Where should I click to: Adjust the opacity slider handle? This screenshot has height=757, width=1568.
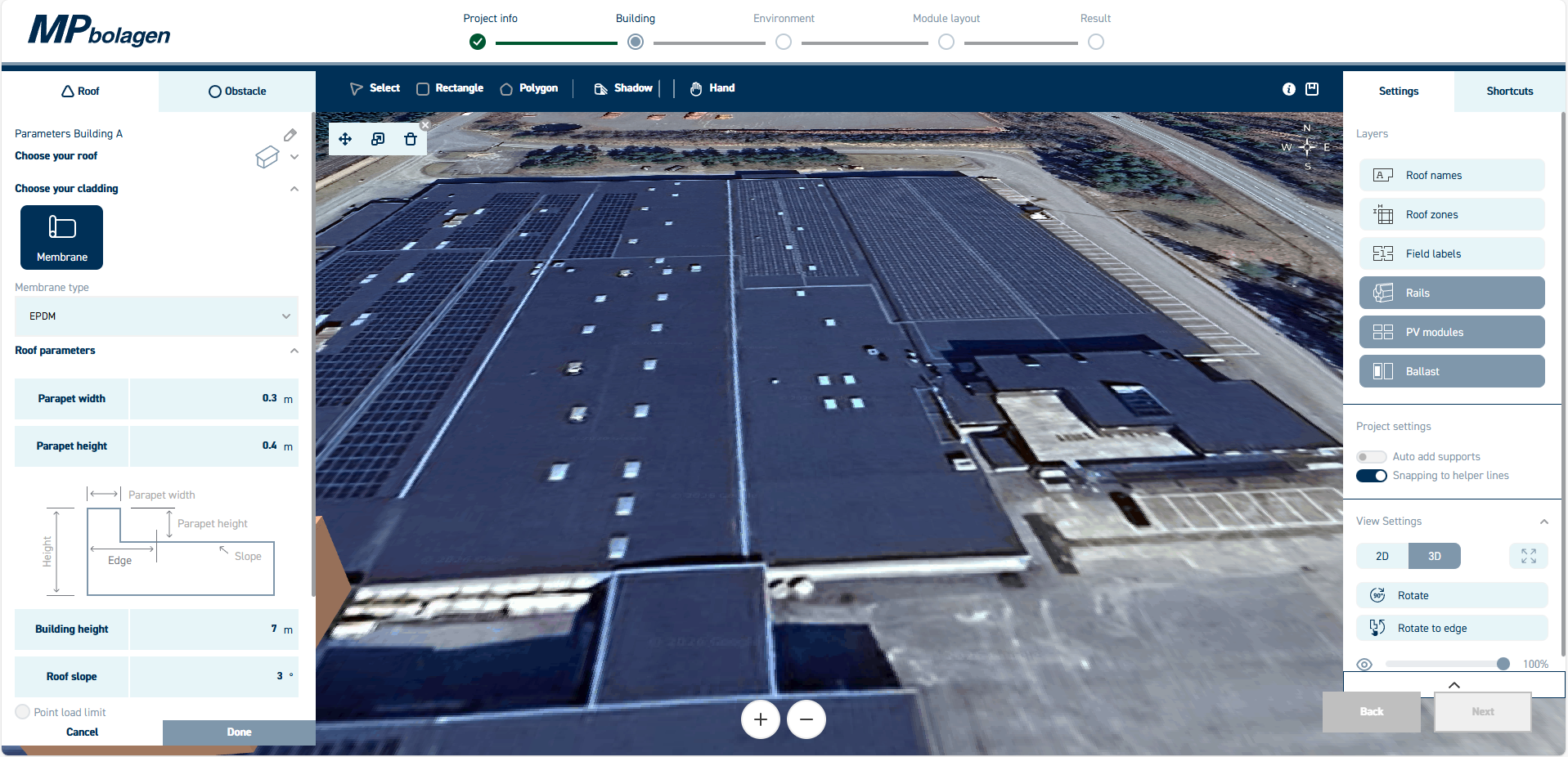1503,664
